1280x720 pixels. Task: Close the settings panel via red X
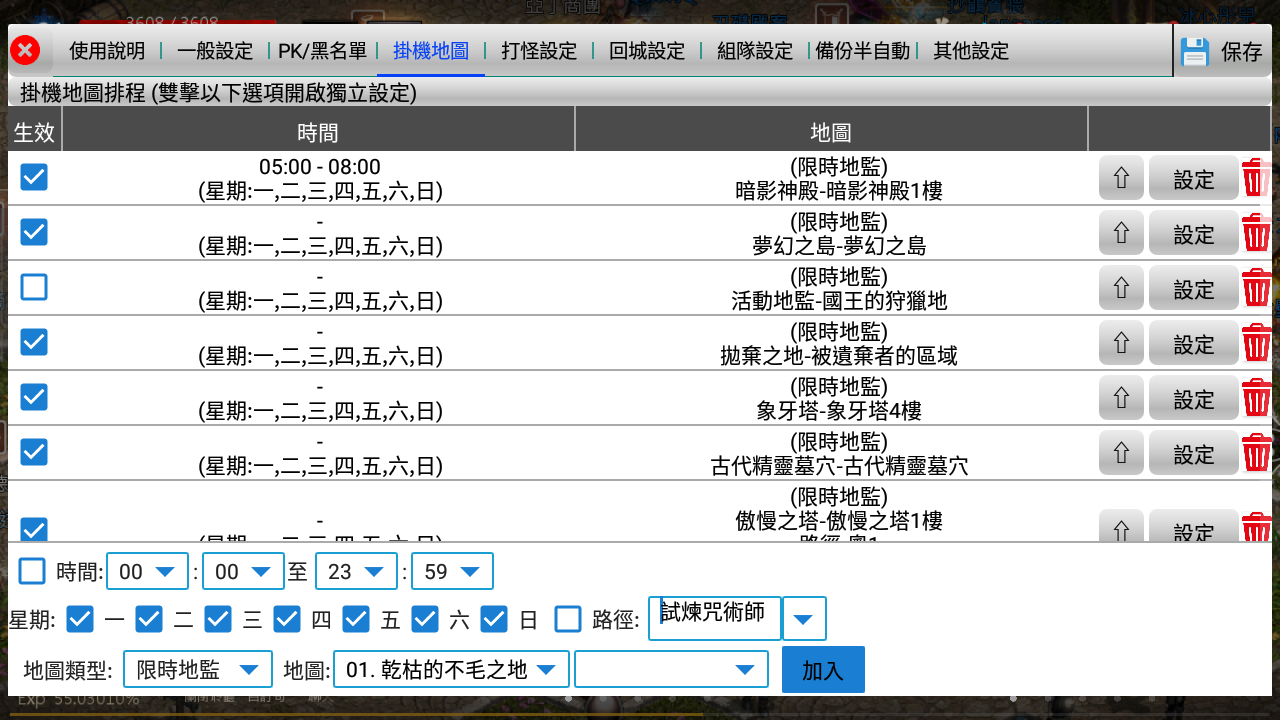tap(25, 50)
